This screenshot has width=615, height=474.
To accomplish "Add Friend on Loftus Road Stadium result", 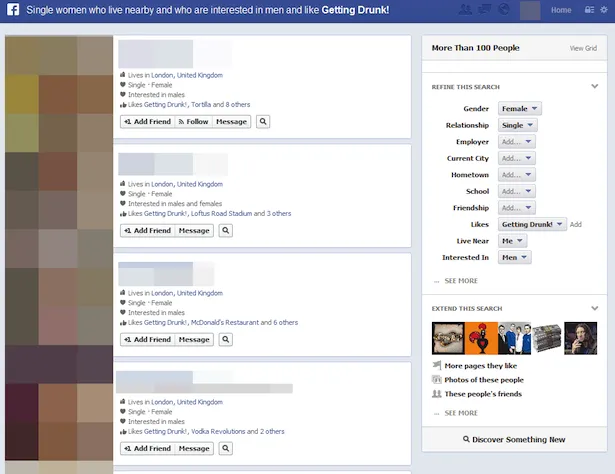I will [147, 231].
